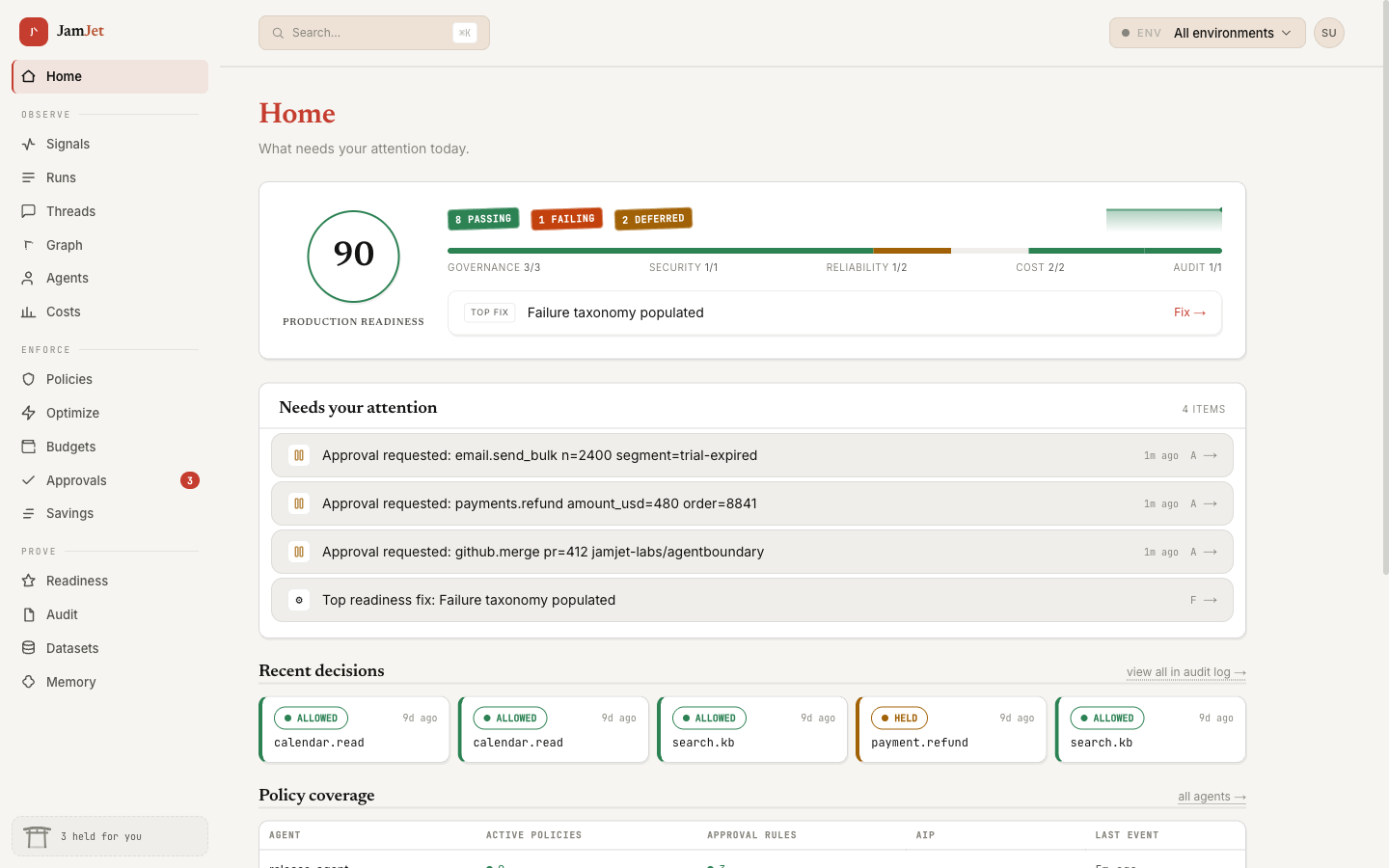Viewport: 1389px width, 868px height.
Task: Click the 90 production readiness score ring
Action: 354,257
